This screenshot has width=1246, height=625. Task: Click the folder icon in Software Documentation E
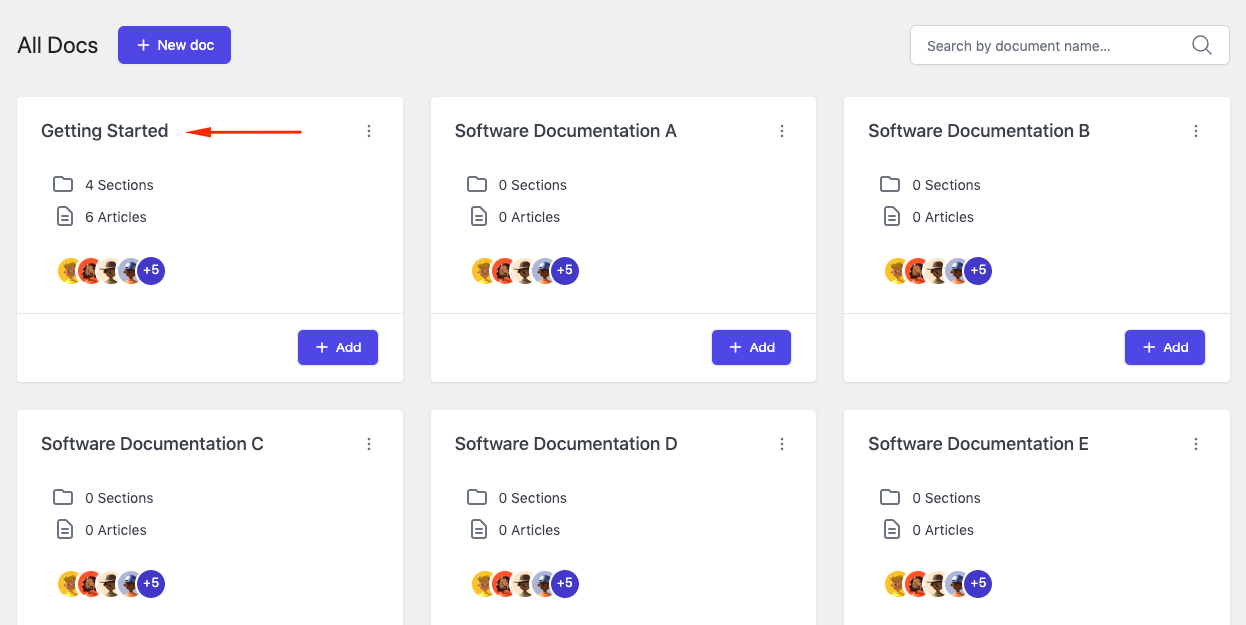890,497
